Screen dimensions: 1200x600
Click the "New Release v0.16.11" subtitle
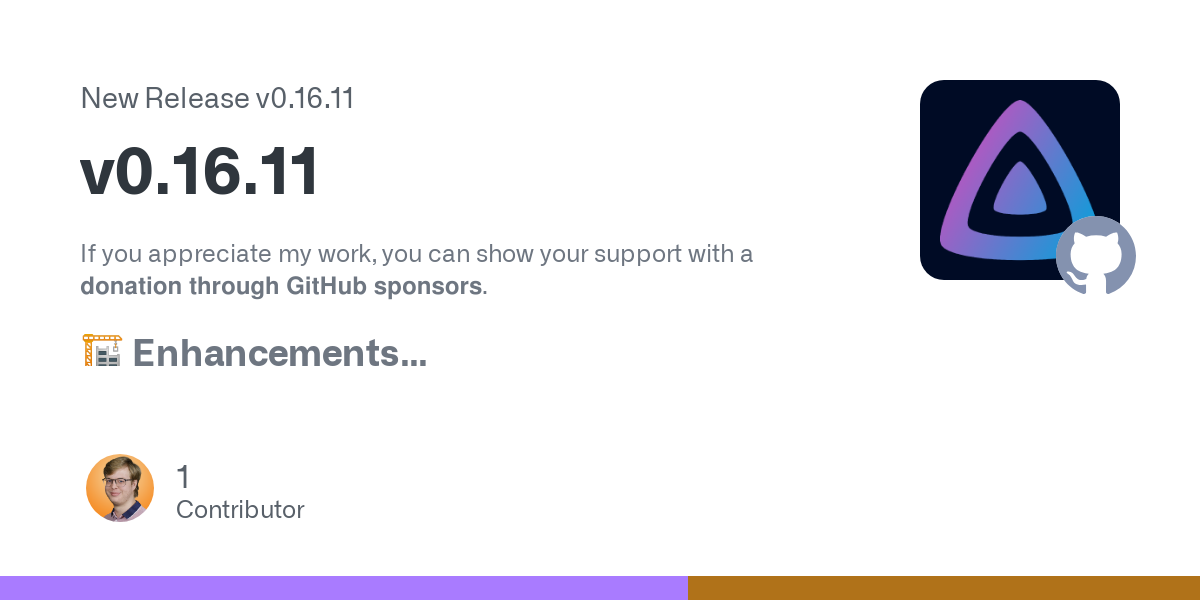pyautogui.click(x=217, y=98)
